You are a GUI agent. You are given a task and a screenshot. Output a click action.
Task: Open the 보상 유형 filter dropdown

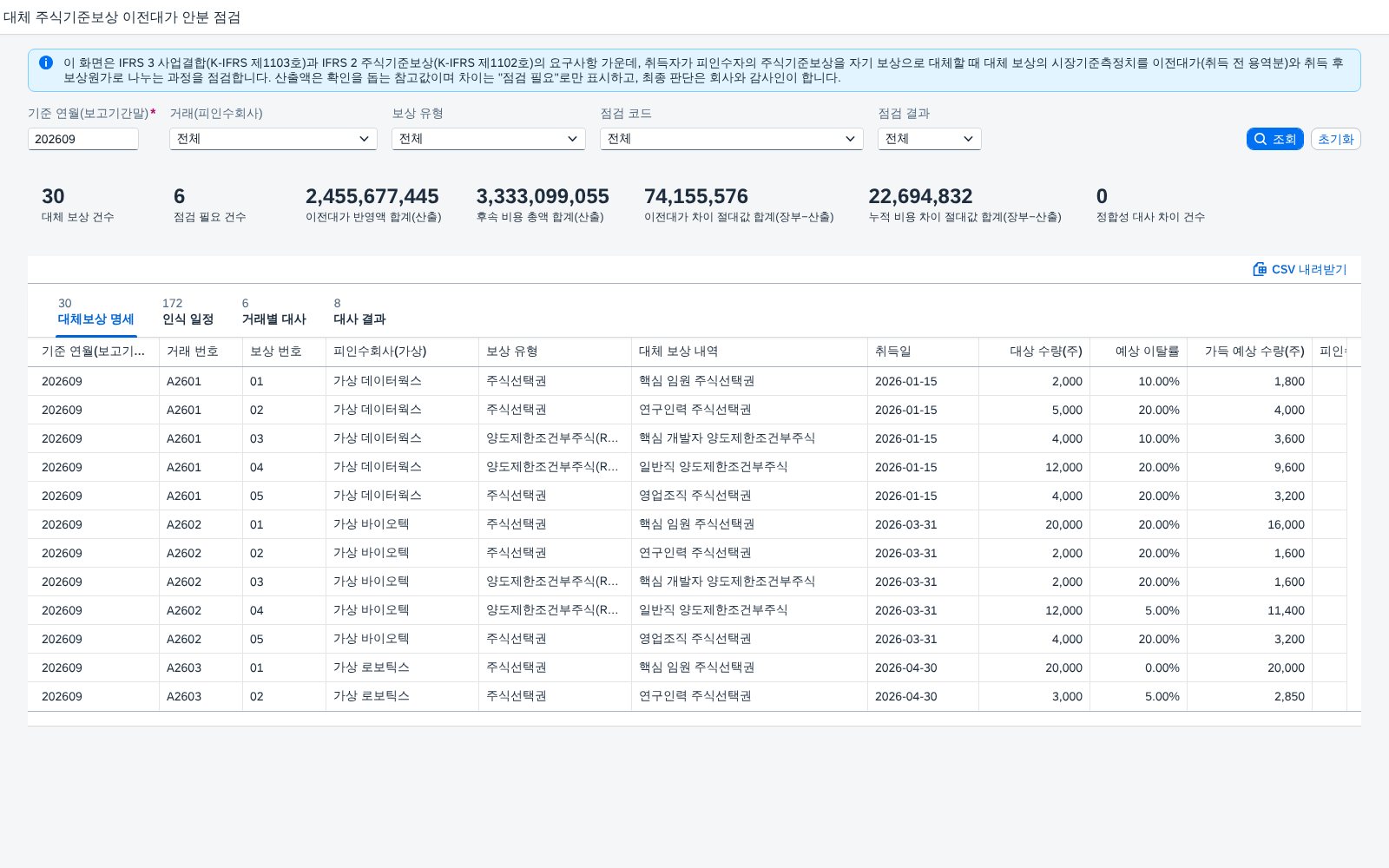point(489,139)
